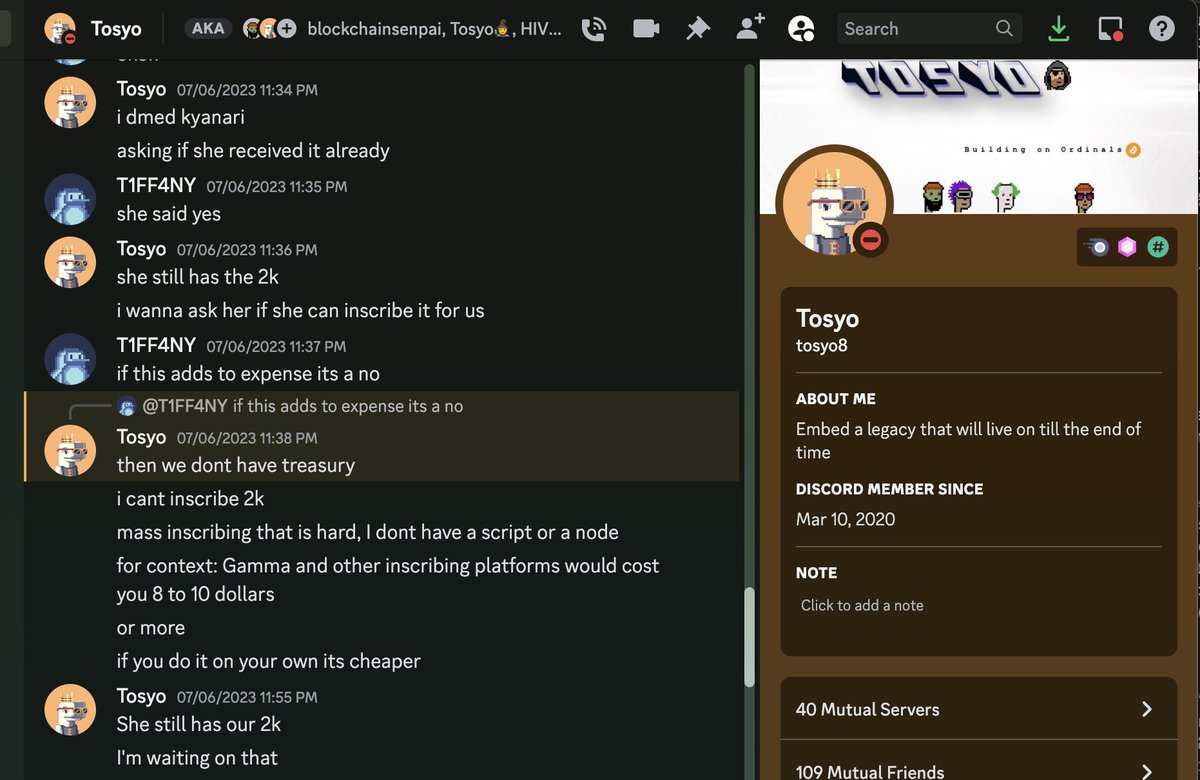1200x780 pixels.
Task: Open the Help question mark icon
Action: (x=1161, y=29)
